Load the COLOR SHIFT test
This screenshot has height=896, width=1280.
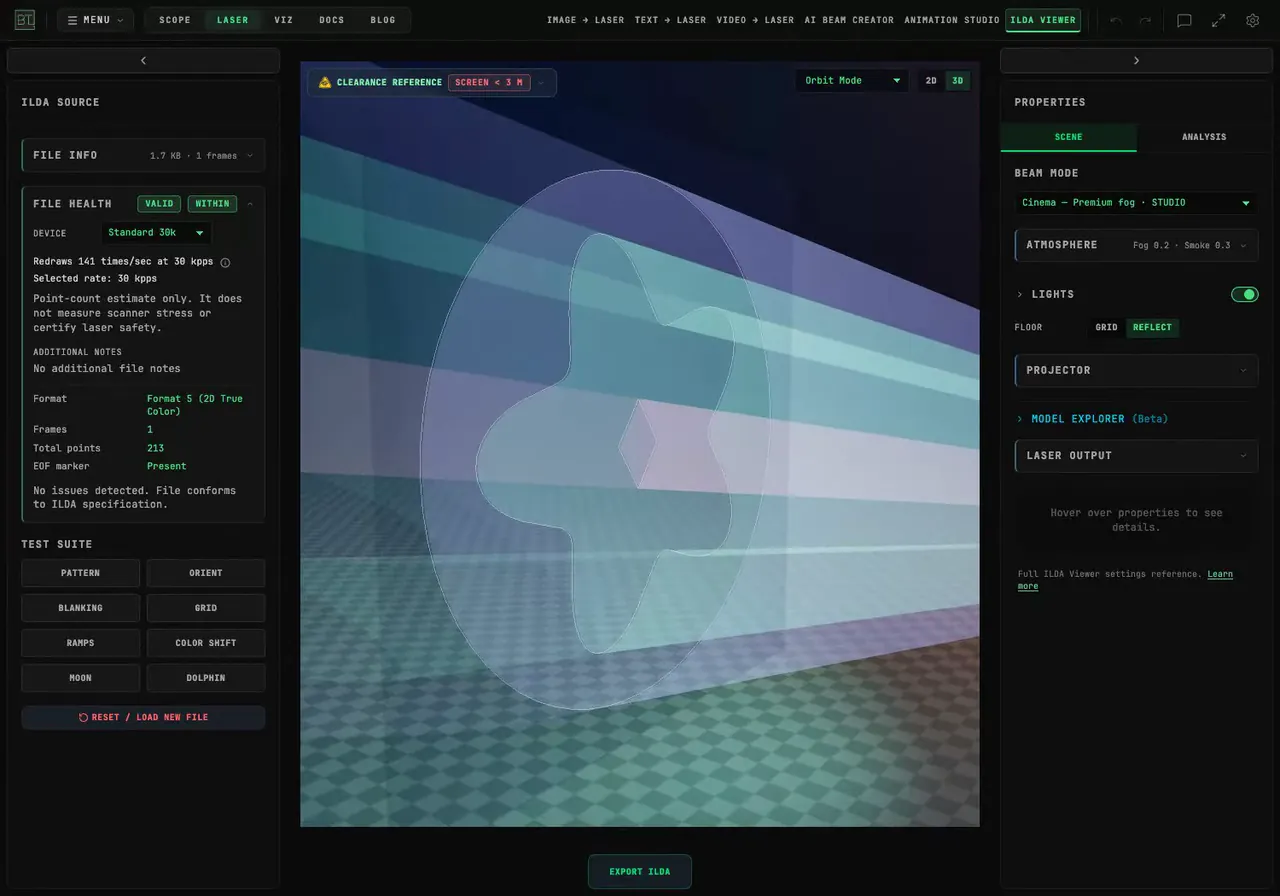206,643
